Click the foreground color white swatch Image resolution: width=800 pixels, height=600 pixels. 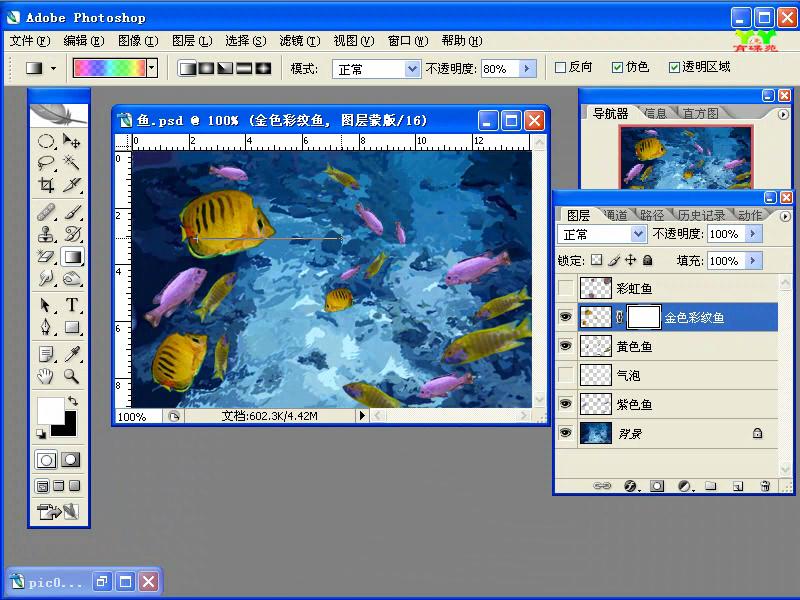coord(50,410)
